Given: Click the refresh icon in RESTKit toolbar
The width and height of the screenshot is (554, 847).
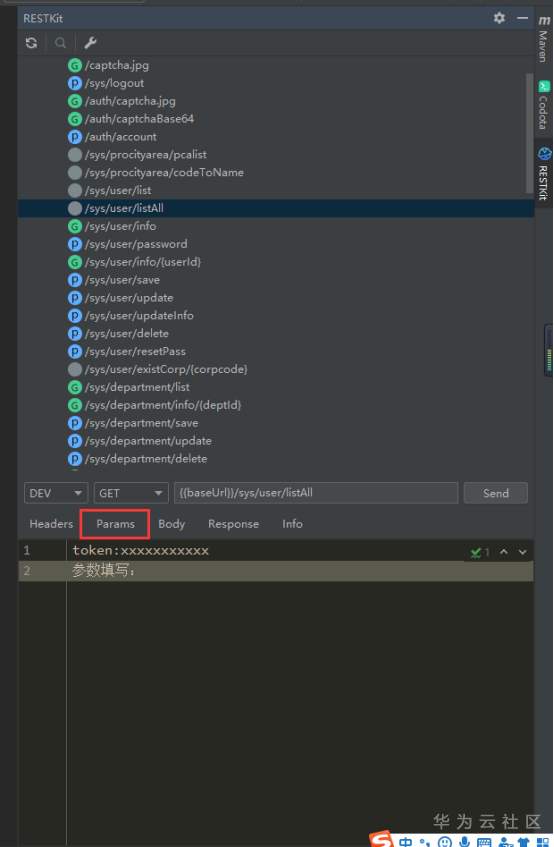Looking at the screenshot, I should click(31, 43).
